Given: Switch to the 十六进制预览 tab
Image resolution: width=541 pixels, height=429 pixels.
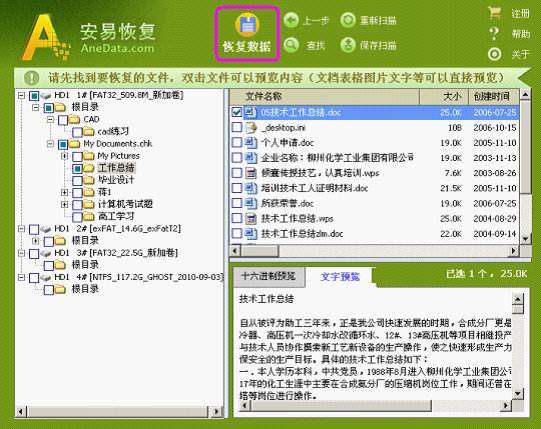Looking at the screenshot, I should 269,276.
